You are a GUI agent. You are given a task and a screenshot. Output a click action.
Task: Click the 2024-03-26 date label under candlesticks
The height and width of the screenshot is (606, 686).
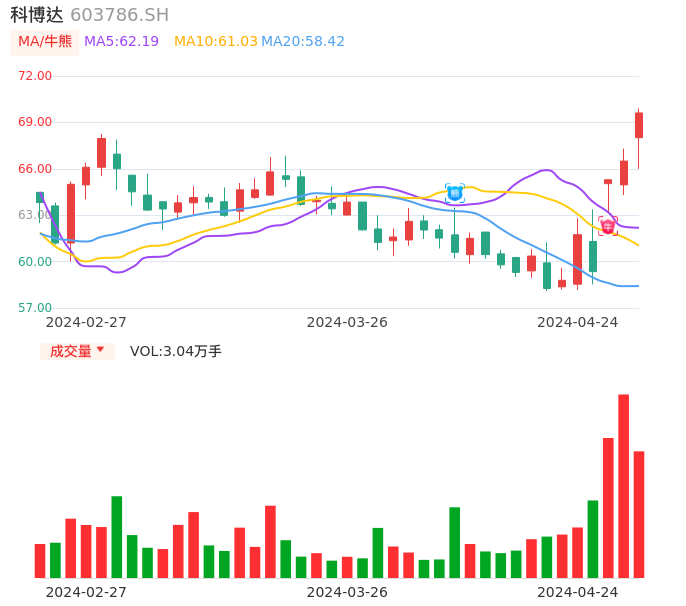347,322
